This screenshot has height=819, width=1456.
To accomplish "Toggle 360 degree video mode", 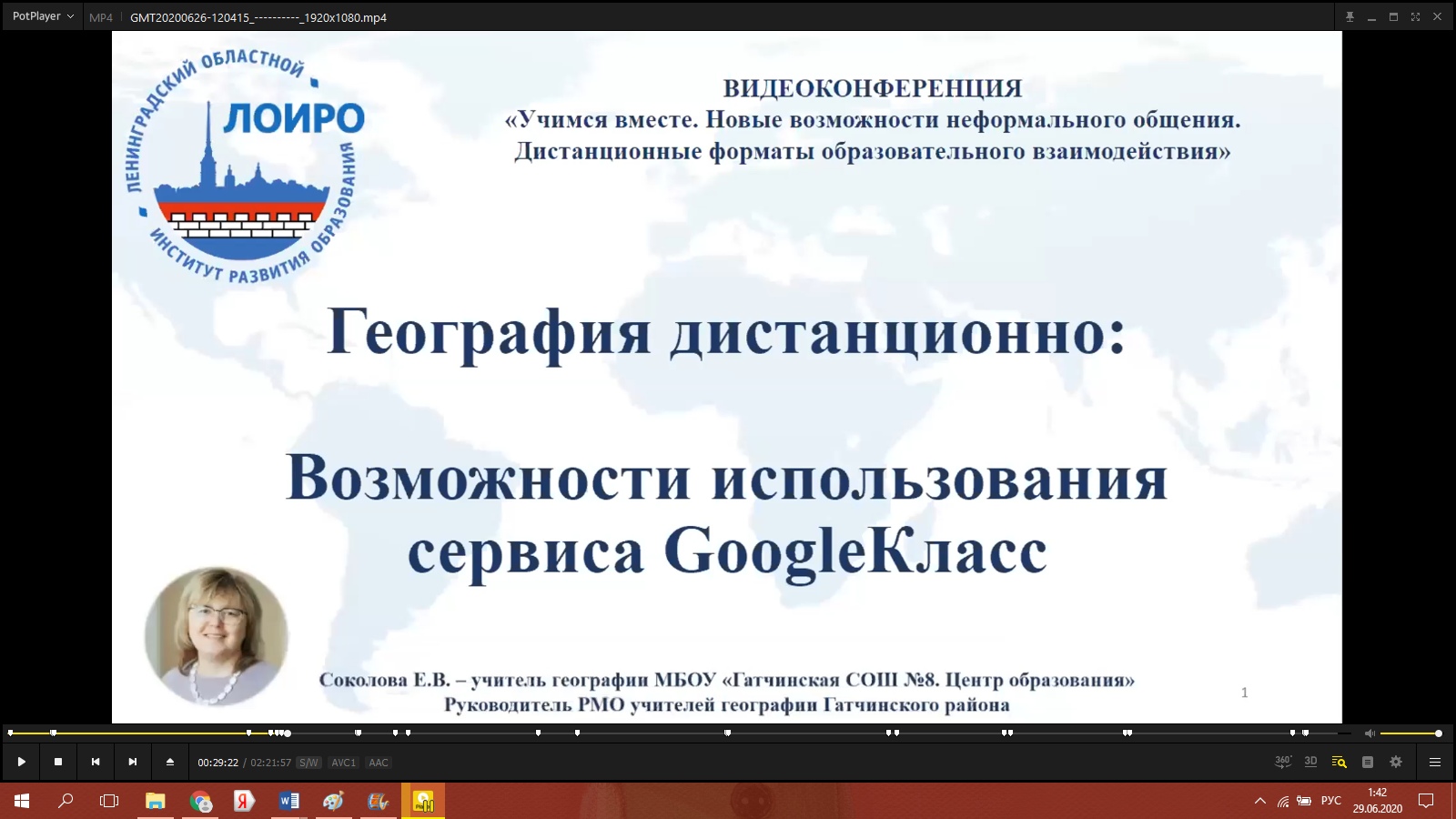I will [x=1283, y=762].
